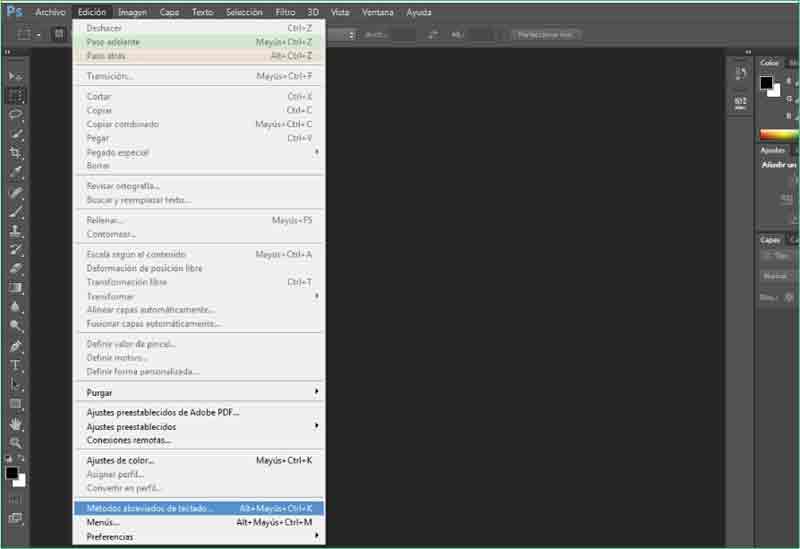The height and width of the screenshot is (549, 800).
Task: Click the color spectrum ramp in Color panel
Action: [778, 134]
